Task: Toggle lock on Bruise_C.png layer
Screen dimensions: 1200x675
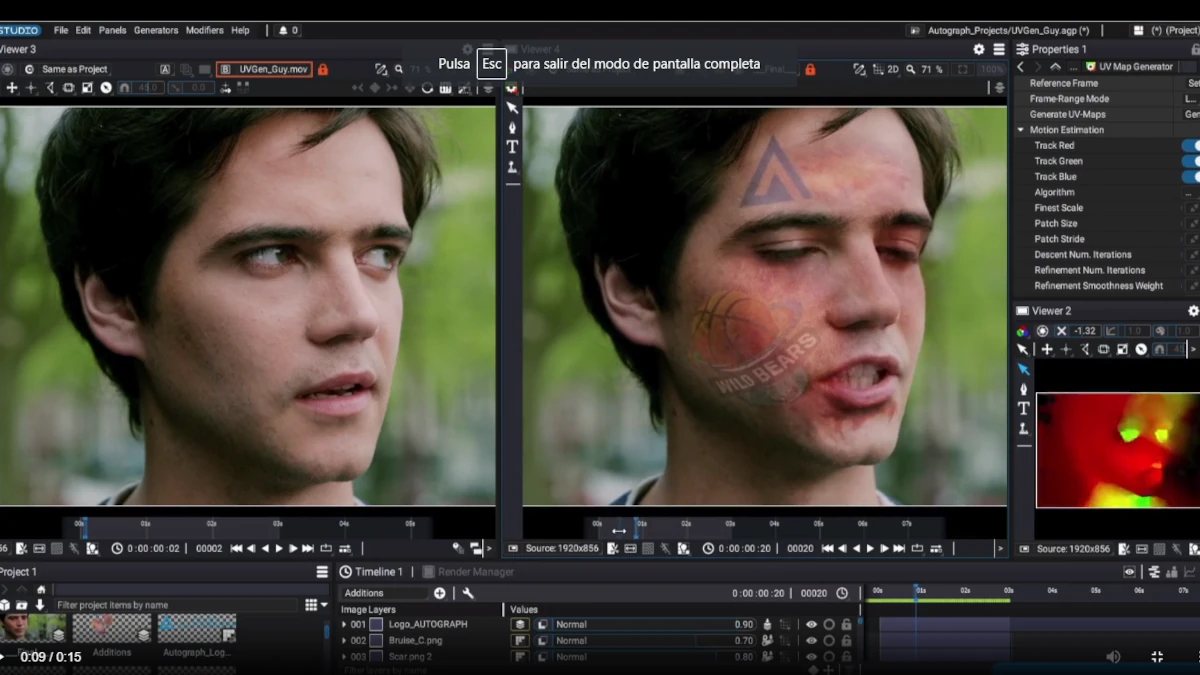Action: [x=846, y=640]
